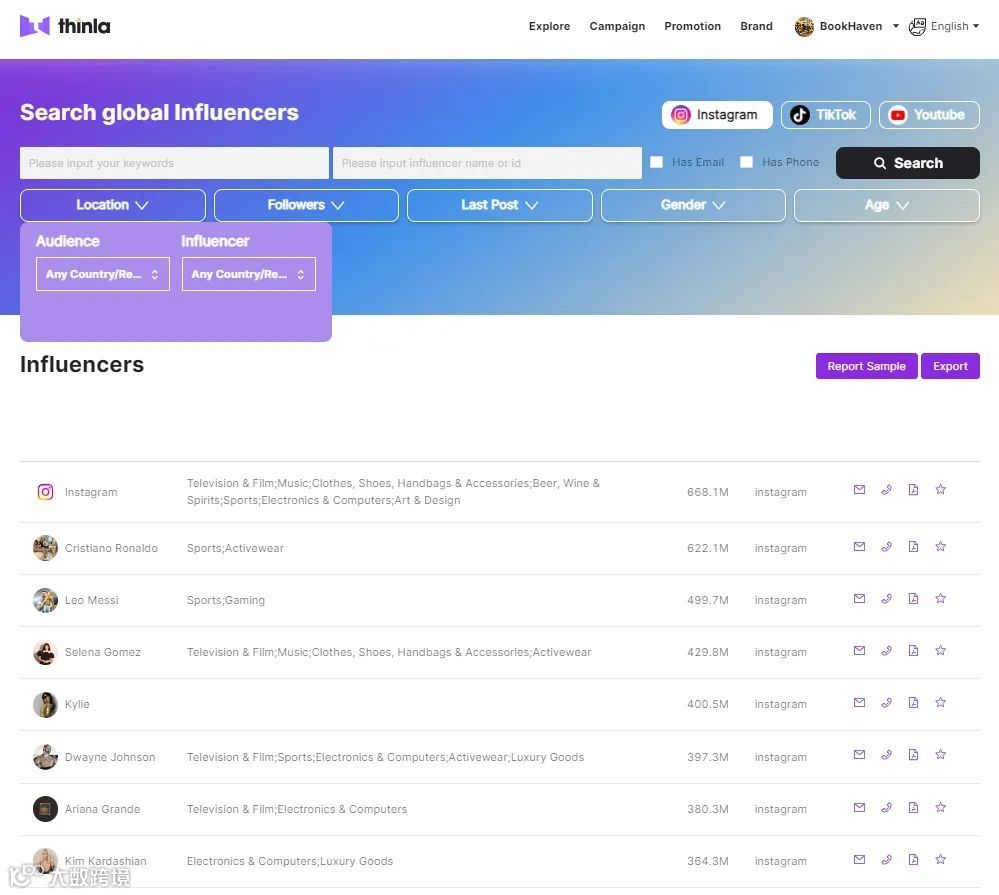Viewport: 999px width, 895px height.
Task: Star the Kim Kardashian row
Action: [940, 859]
